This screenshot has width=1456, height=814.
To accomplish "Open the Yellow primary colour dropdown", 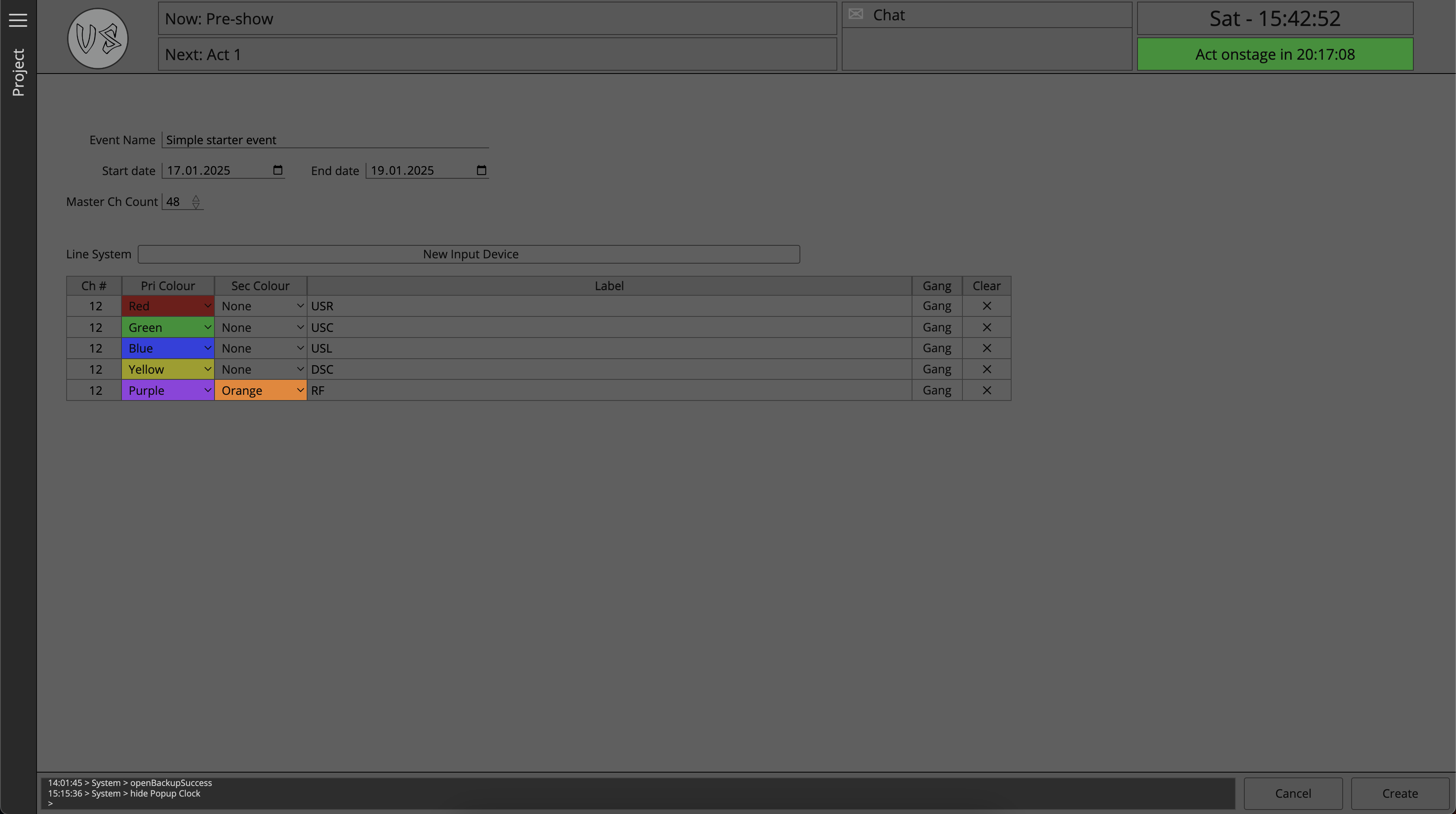I will click(168, 369).
